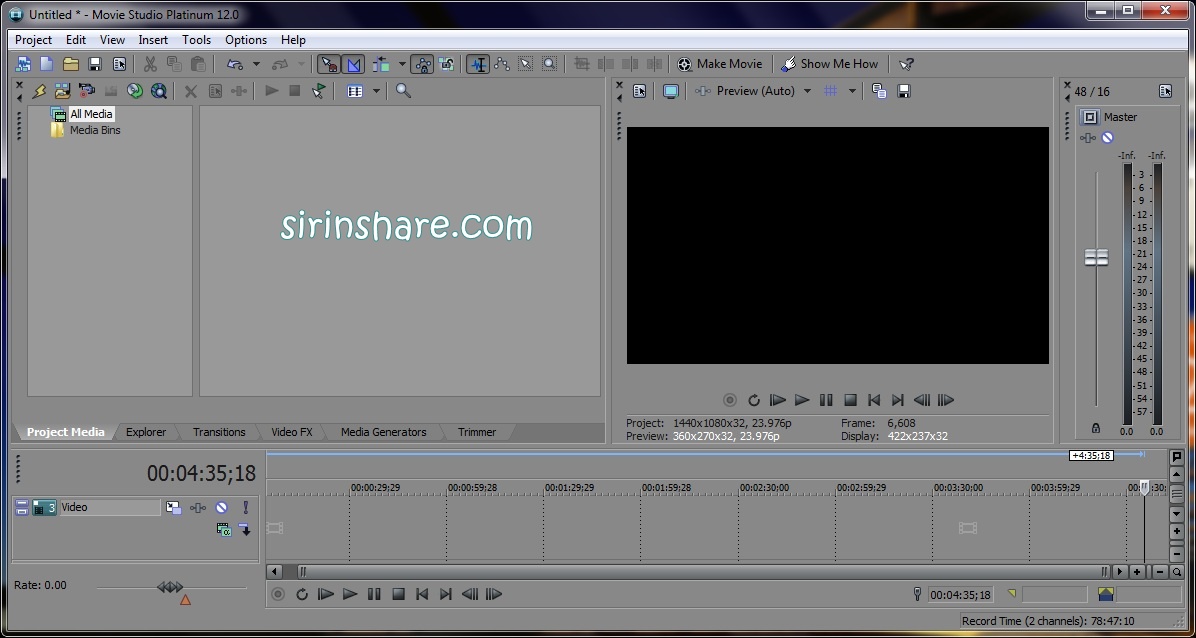Open Master bus Audio FX
The height and width of the screenshot is (638, 1196).
[1088, 137]
